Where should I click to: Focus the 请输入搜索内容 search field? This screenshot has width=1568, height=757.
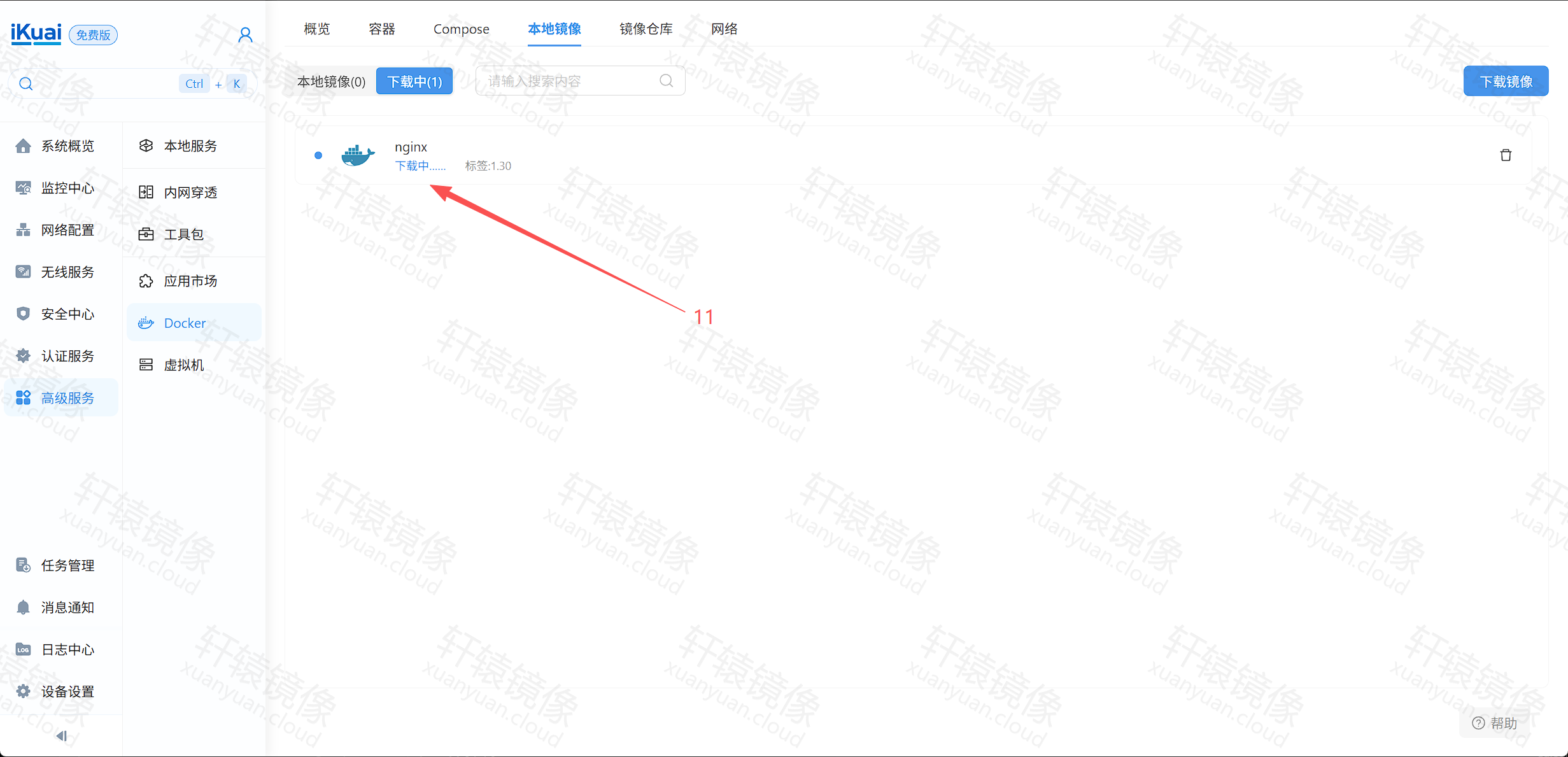[x=580, y=81]
